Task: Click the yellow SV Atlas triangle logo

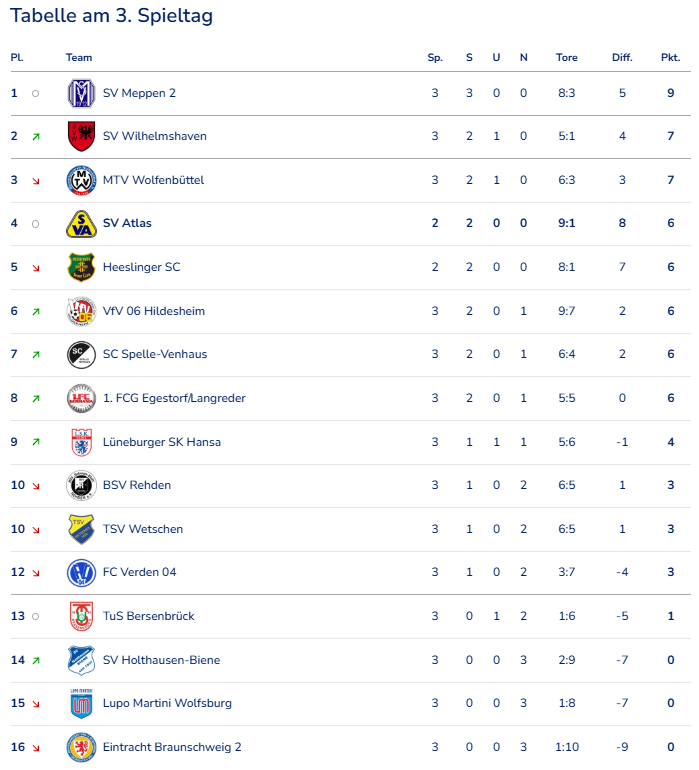Action: point(81,224)
